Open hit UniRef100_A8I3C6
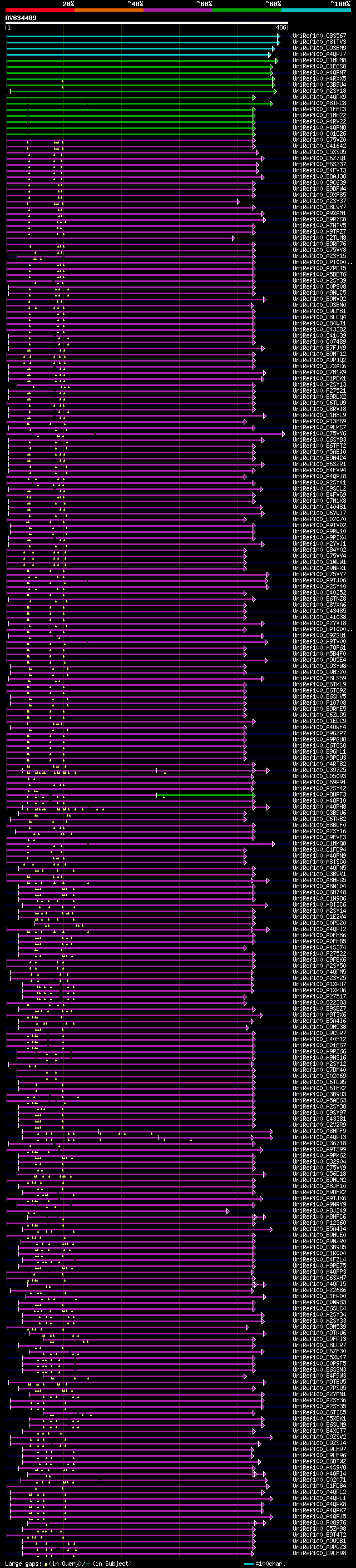 (319, 904)
